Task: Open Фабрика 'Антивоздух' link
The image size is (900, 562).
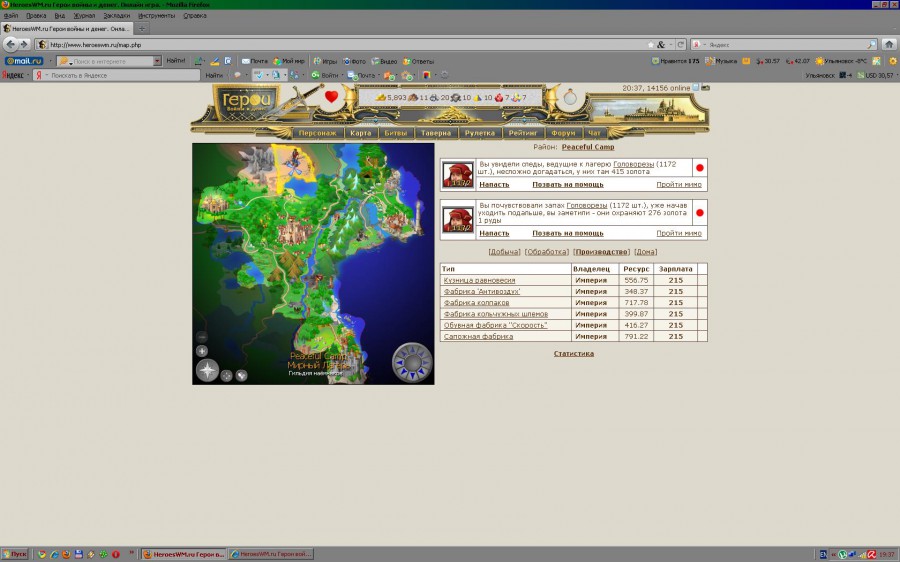Action: [482, 292]
